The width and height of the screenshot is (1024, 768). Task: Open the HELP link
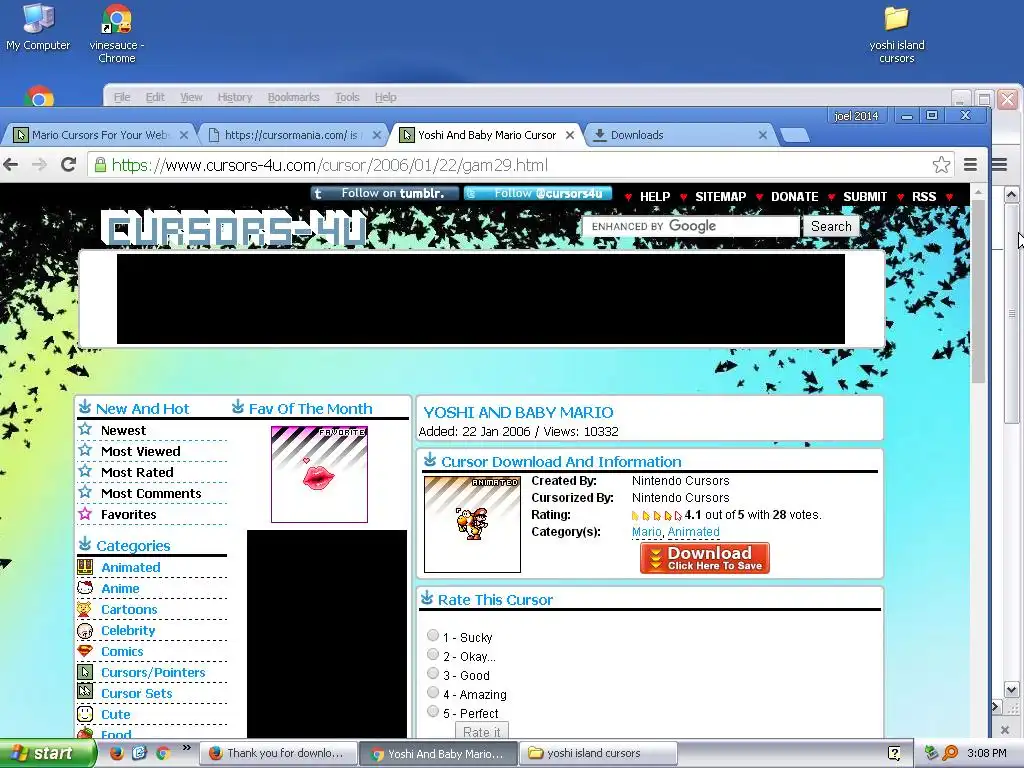(655, 197)
